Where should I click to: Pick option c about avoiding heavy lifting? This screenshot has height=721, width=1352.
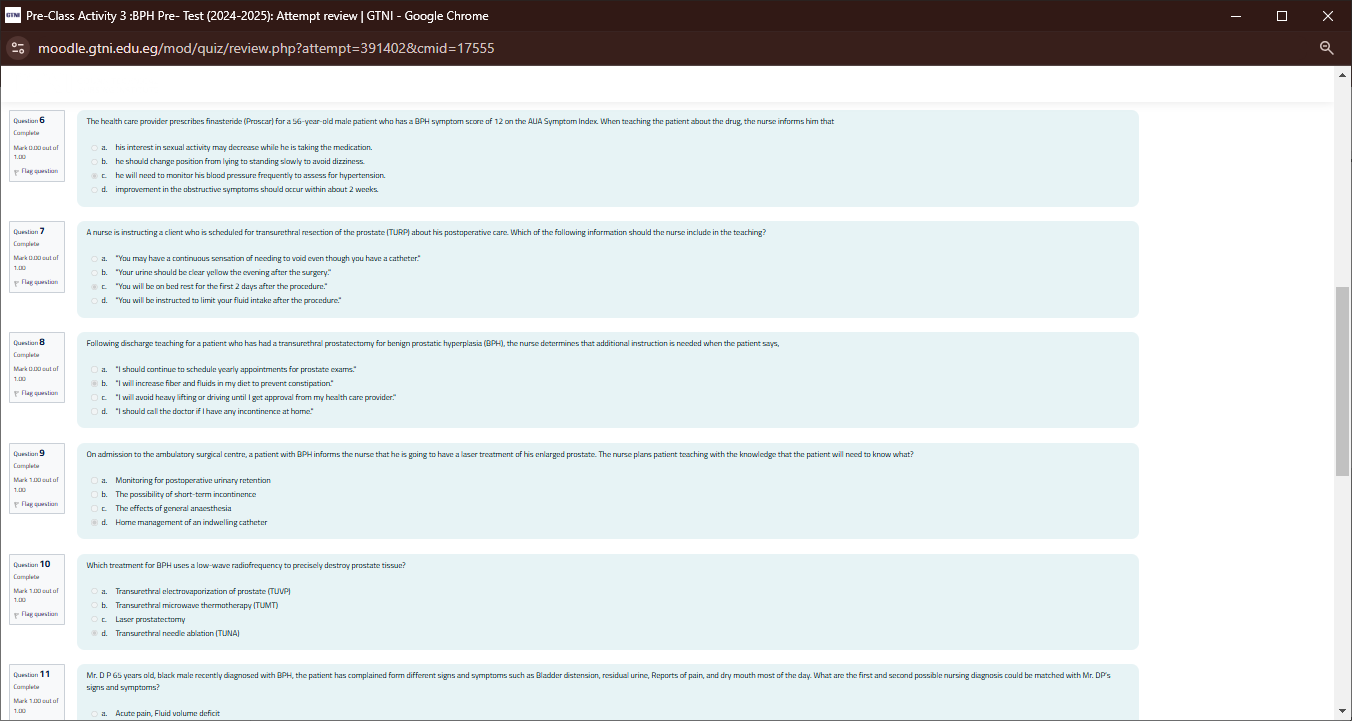point(94,397)
